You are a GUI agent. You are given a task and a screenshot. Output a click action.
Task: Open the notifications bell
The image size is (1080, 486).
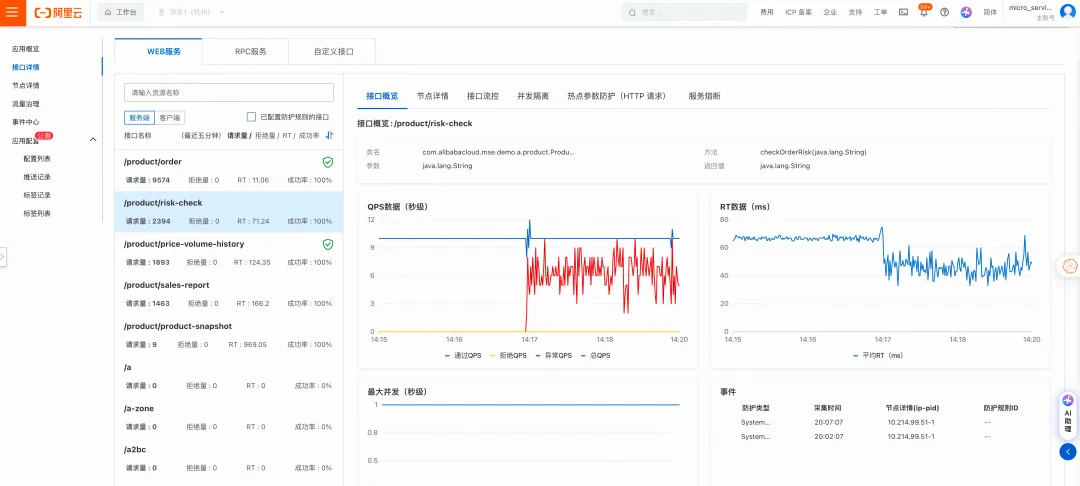[924, 12]
